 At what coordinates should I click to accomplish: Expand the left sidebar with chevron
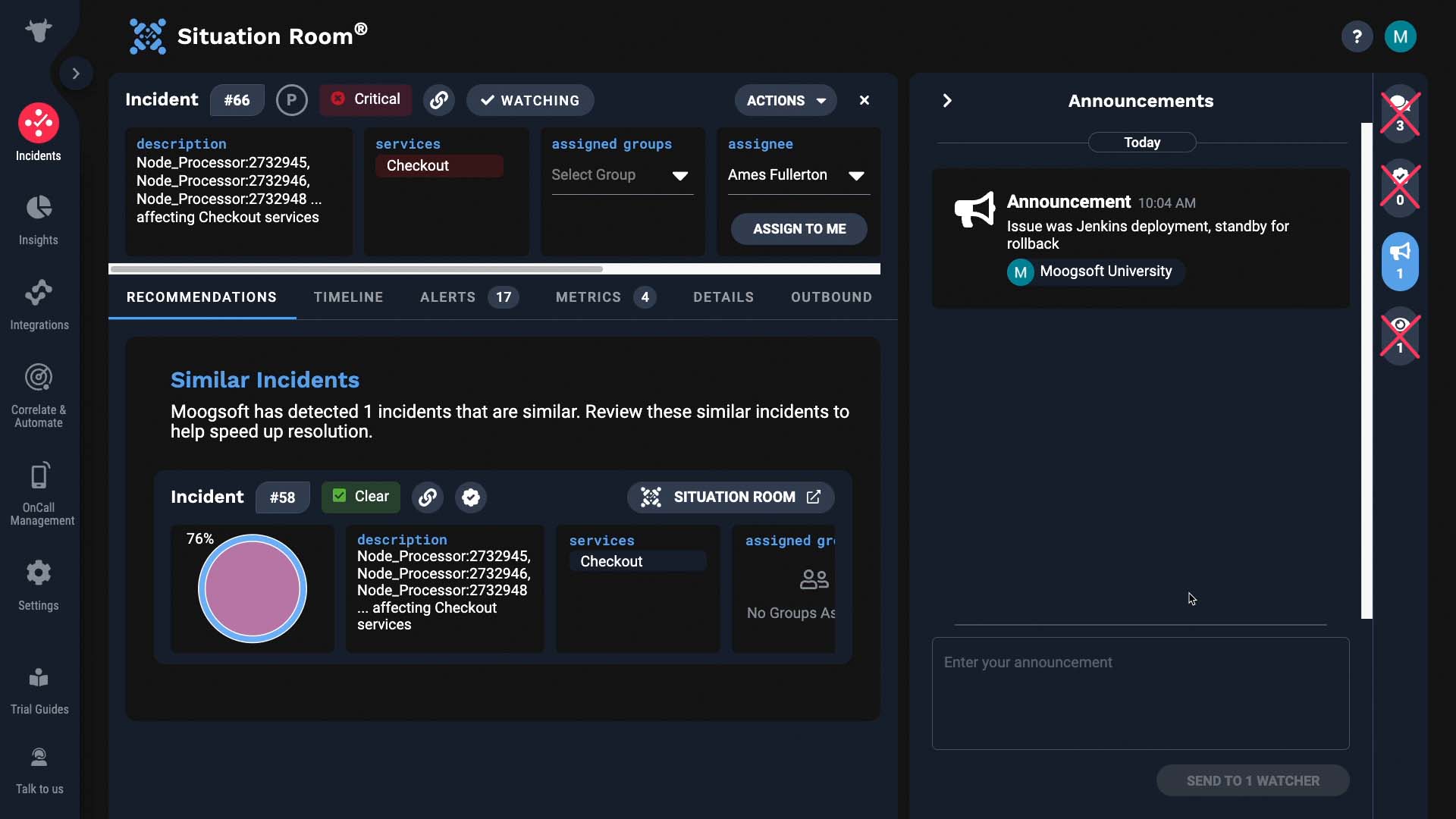[x=76, y=74]
